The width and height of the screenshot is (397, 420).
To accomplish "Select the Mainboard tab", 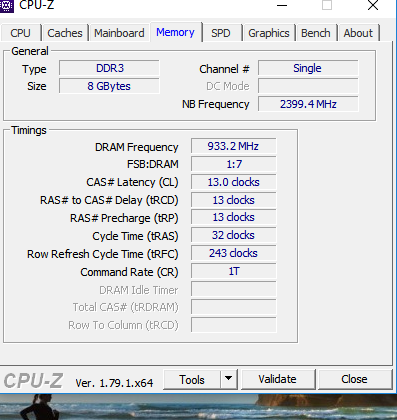I will (119, 33).
